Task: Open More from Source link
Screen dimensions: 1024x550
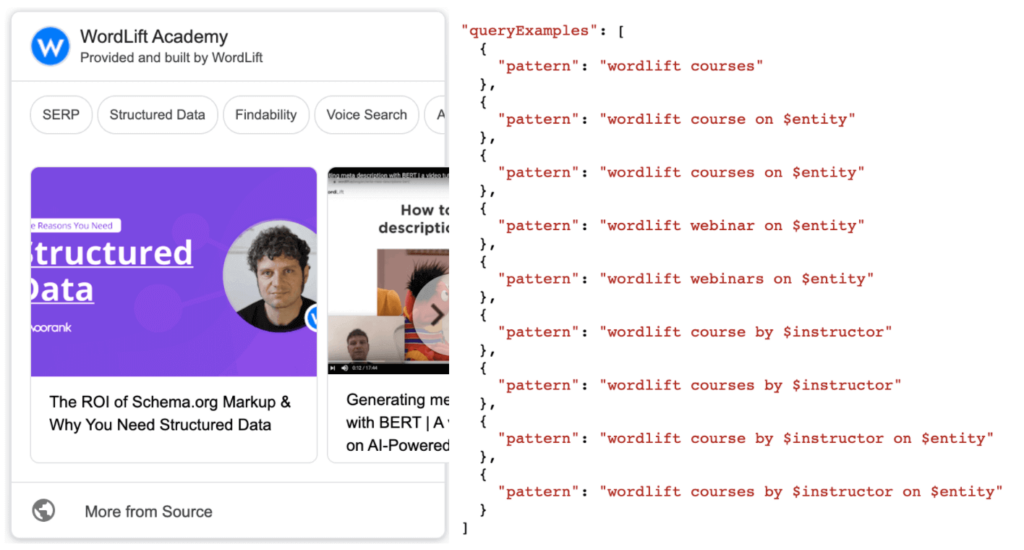Action: tap(148, 511)
